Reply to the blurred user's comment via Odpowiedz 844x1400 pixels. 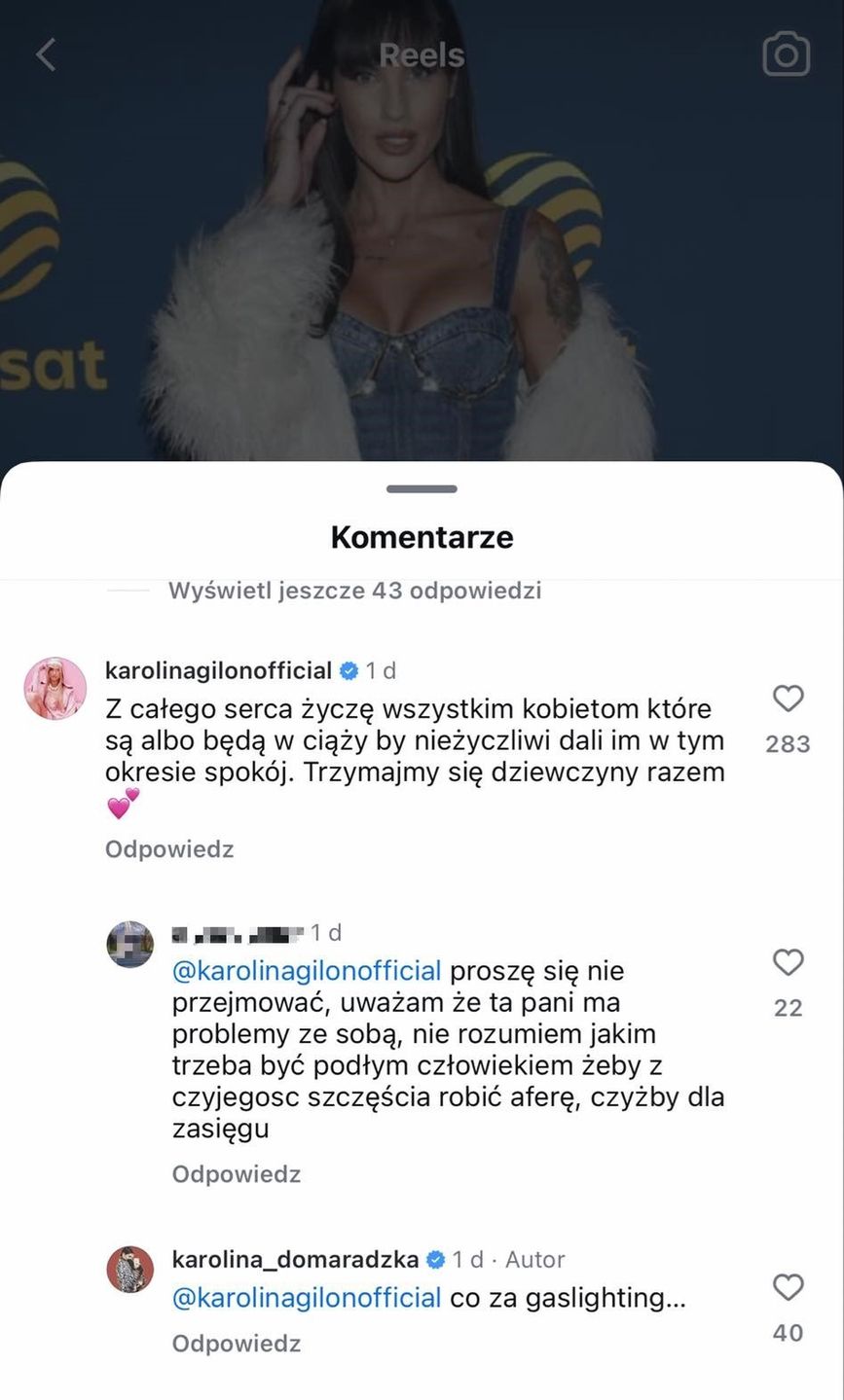(237, 1174)
